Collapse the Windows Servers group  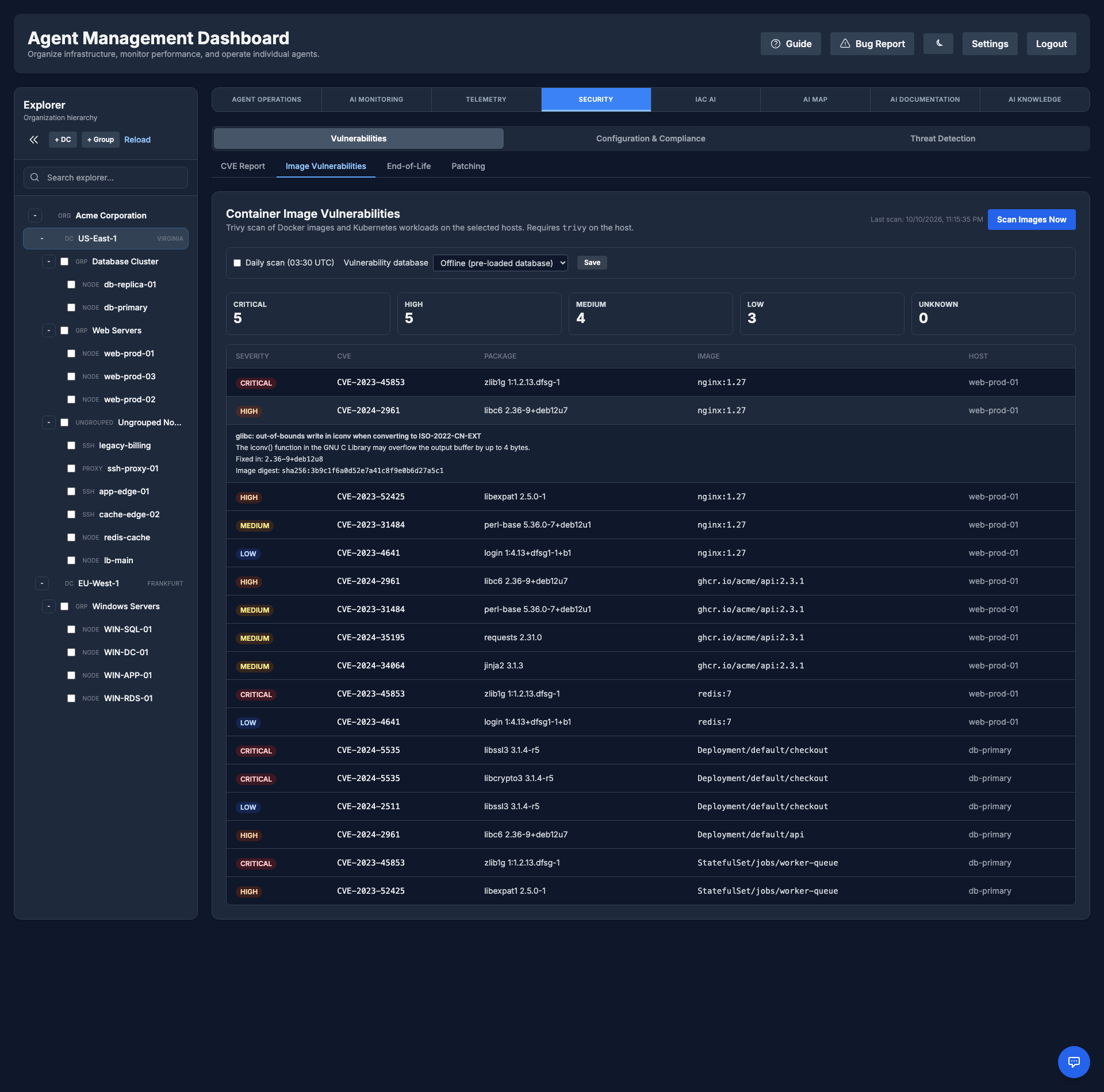[49, 606]
